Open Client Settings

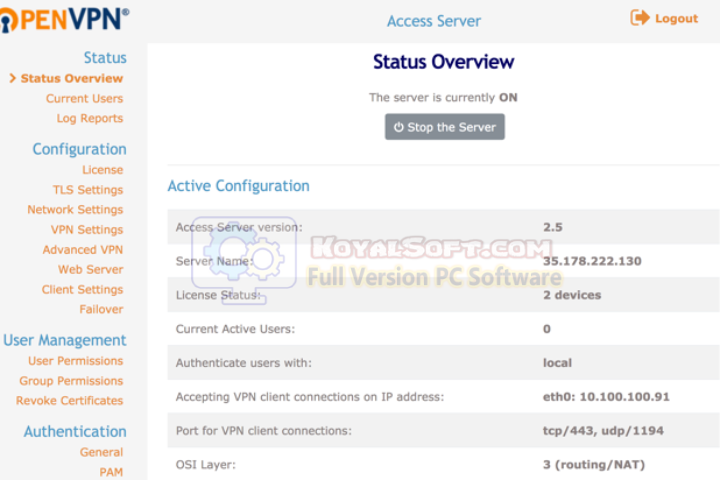82,290
